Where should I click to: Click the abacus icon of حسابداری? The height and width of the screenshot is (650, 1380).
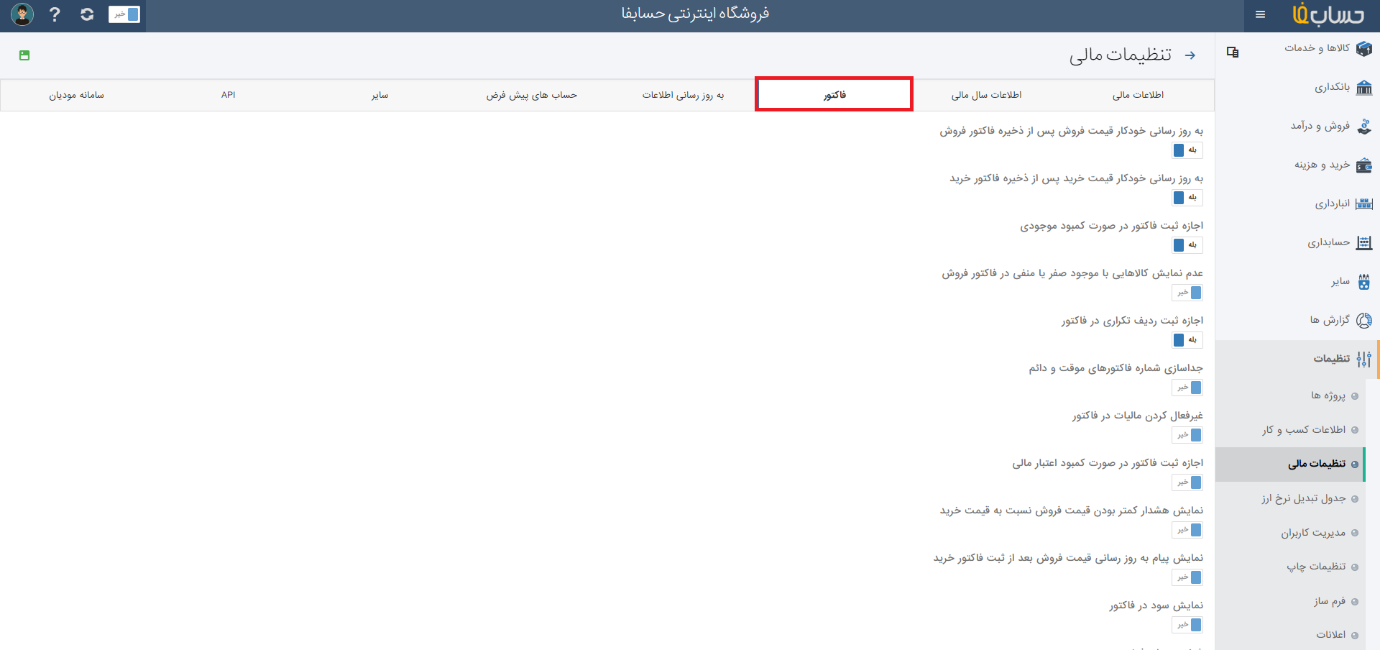[x=1363, y=243]
